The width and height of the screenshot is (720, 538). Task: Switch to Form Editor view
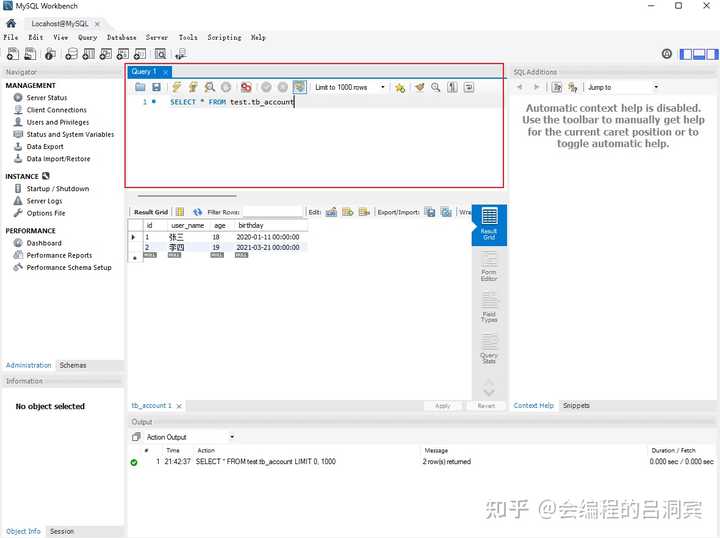tap(489, 267)
